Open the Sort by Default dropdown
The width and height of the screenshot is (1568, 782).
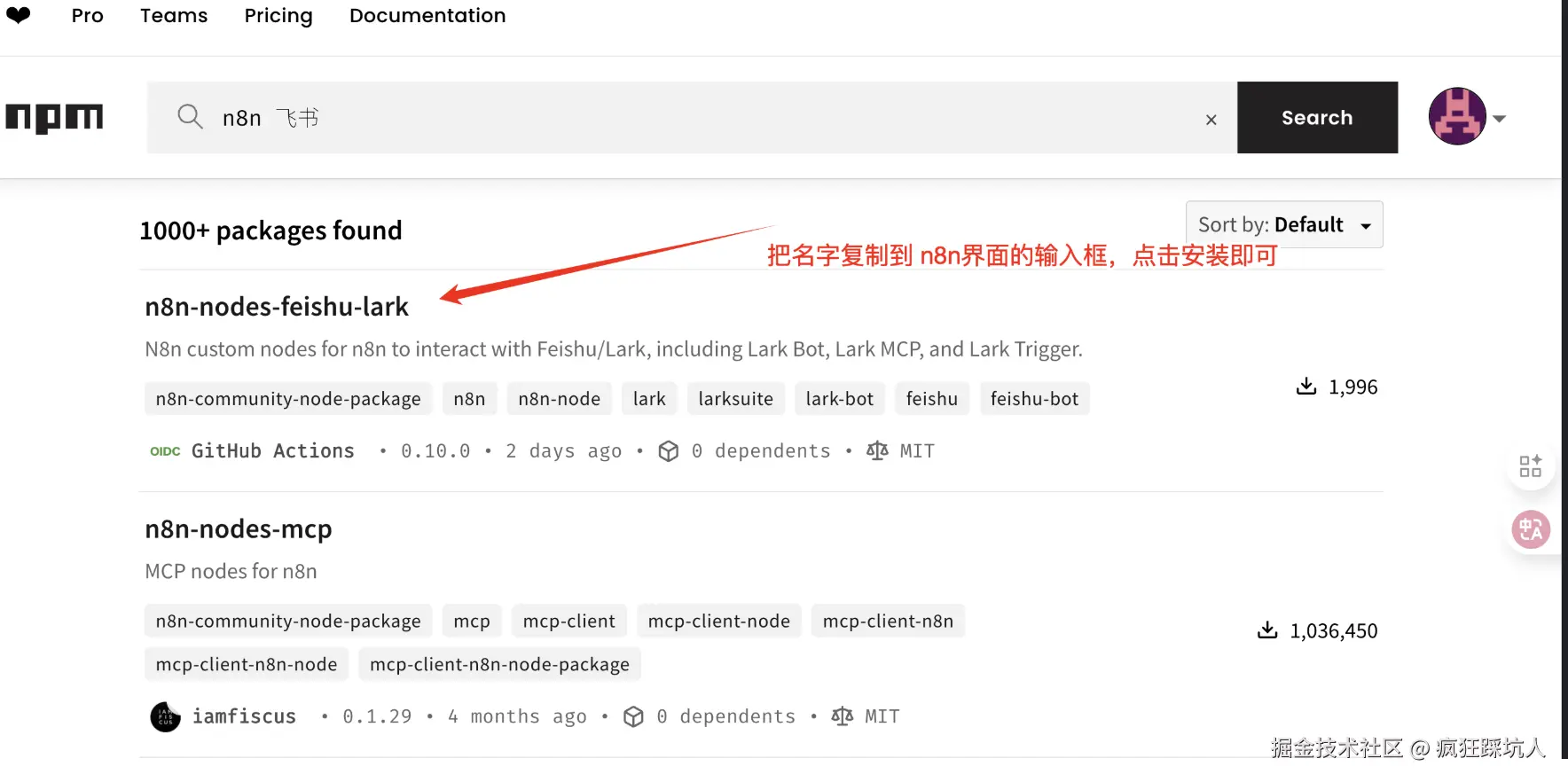pyautogui.click(x=1284, y=224)
